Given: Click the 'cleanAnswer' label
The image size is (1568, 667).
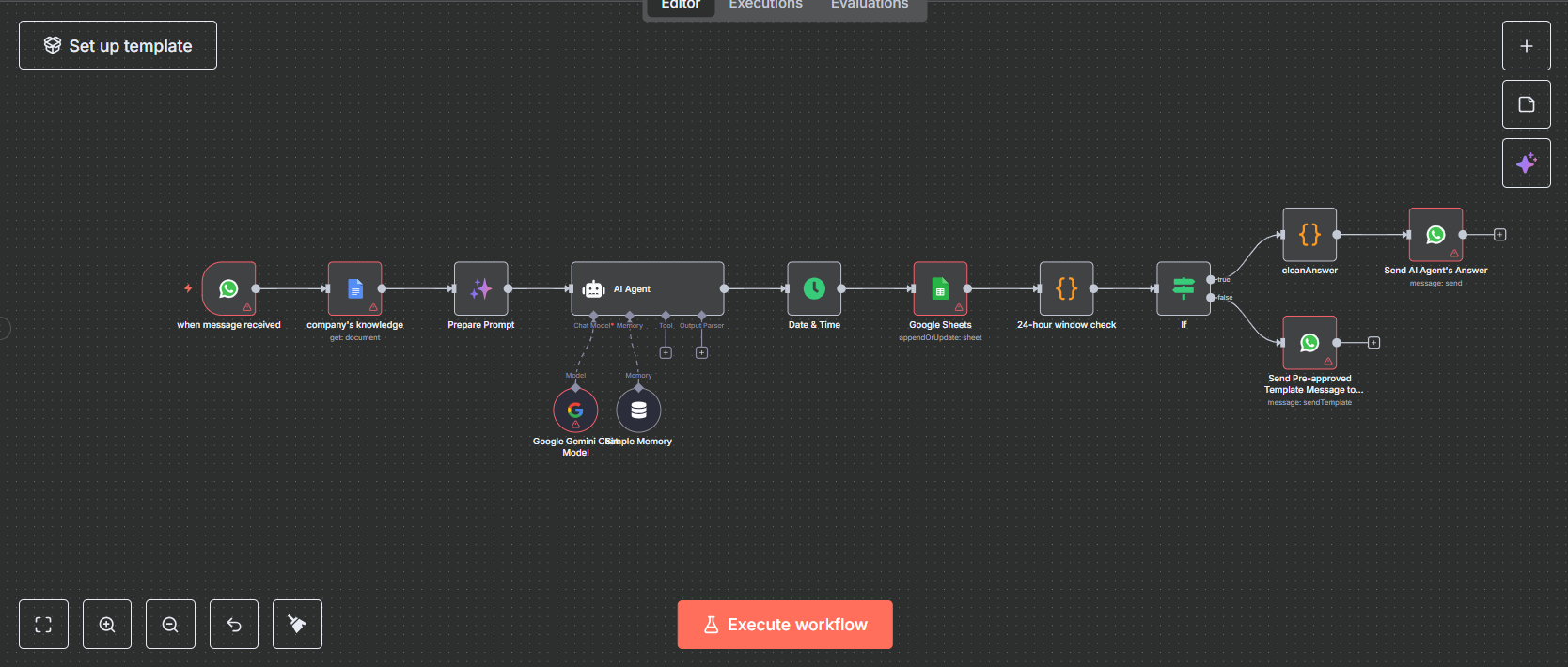Looking at the screenshot, I should [1309, 271].
